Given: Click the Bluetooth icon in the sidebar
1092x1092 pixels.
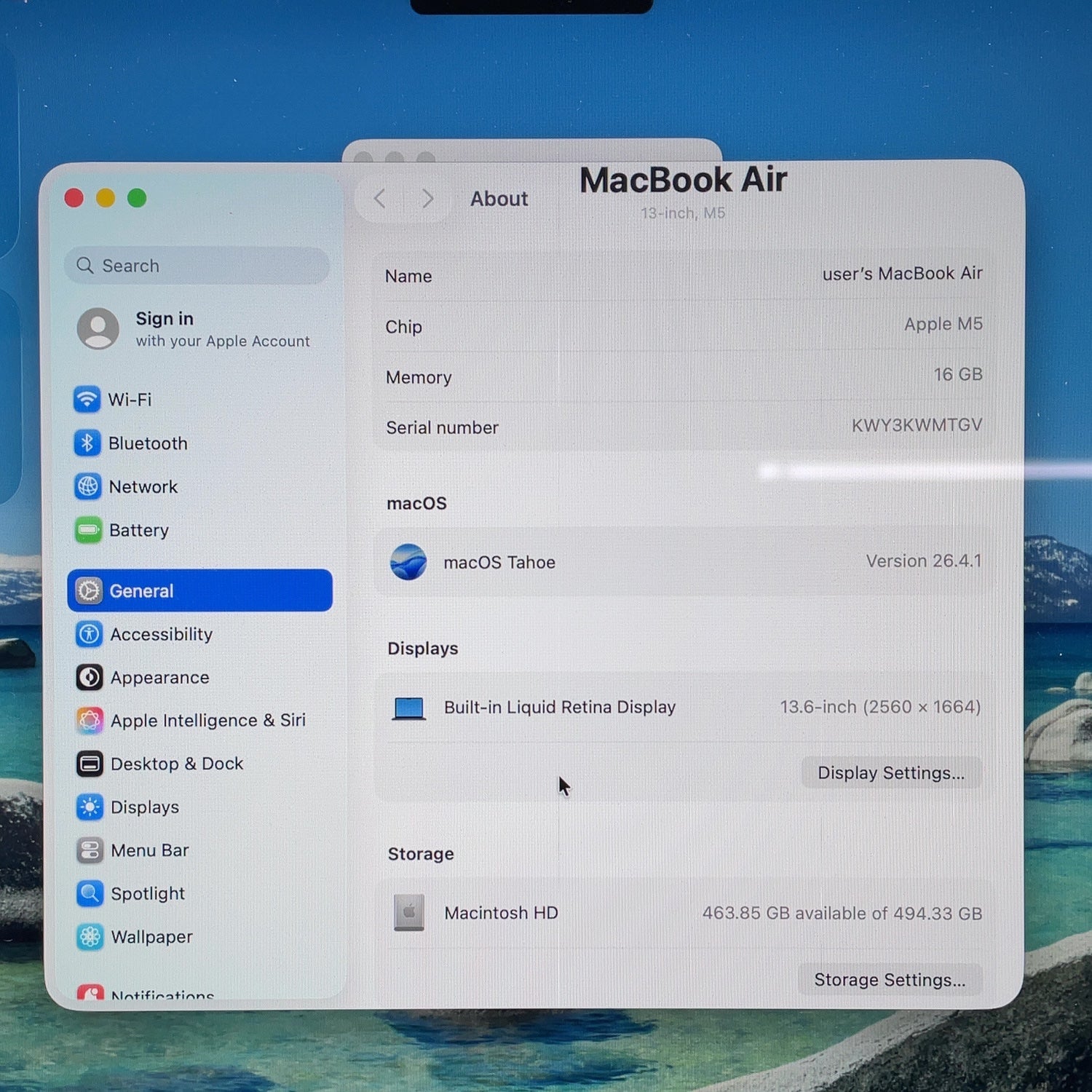Looking at the screenshot, I should click(x=87, y=443).
